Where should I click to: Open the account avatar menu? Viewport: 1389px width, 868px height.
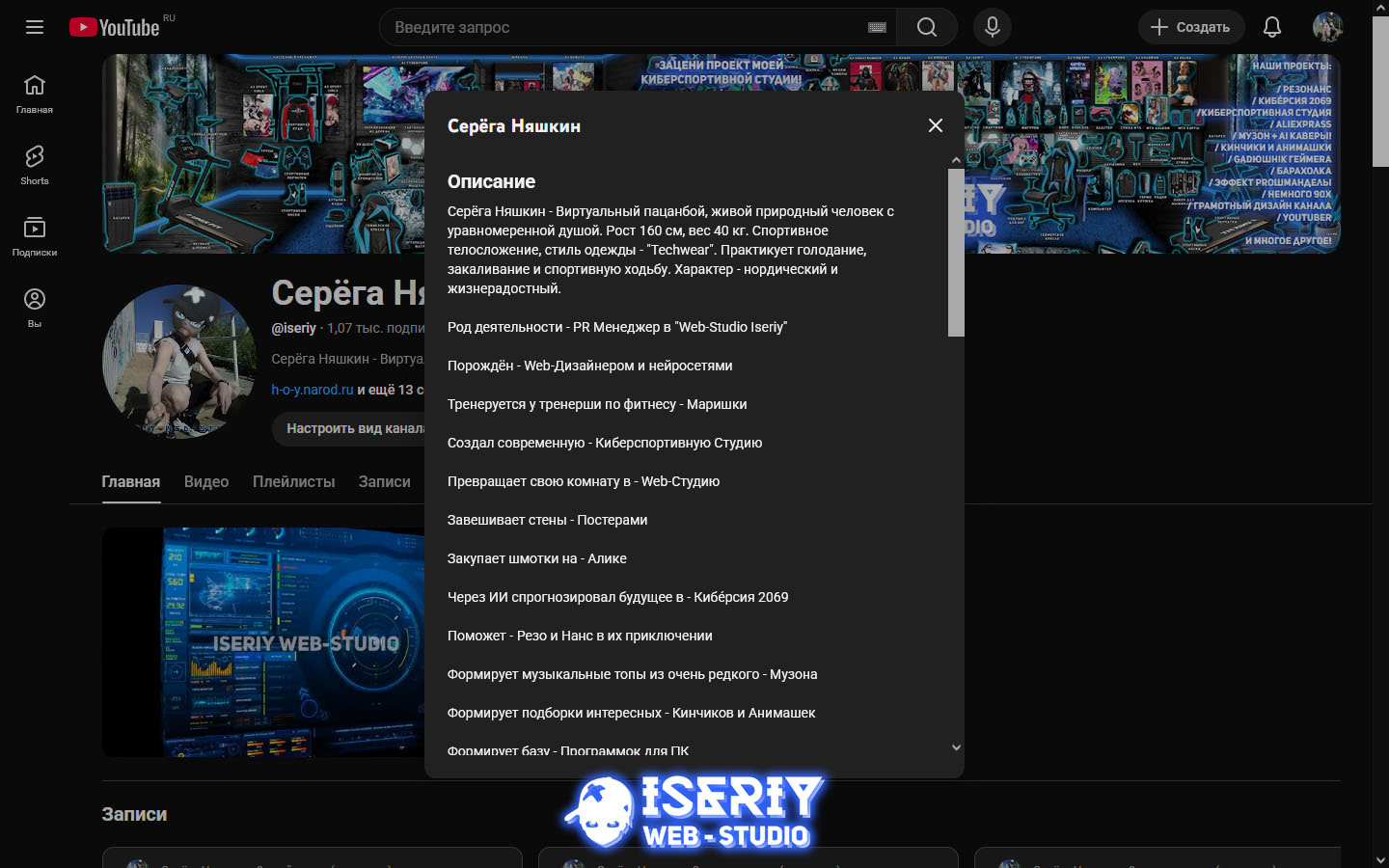point(1327,27)
